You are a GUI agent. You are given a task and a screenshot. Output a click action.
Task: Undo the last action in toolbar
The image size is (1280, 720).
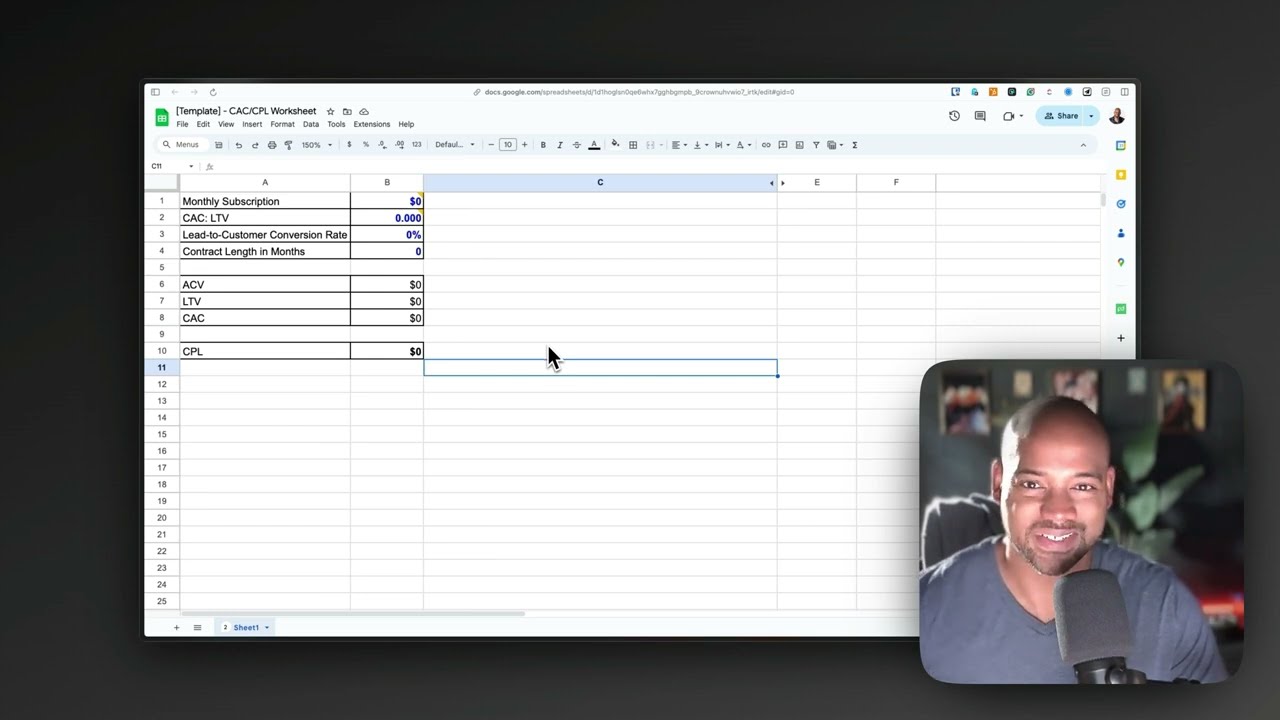[x=238, y=145]
